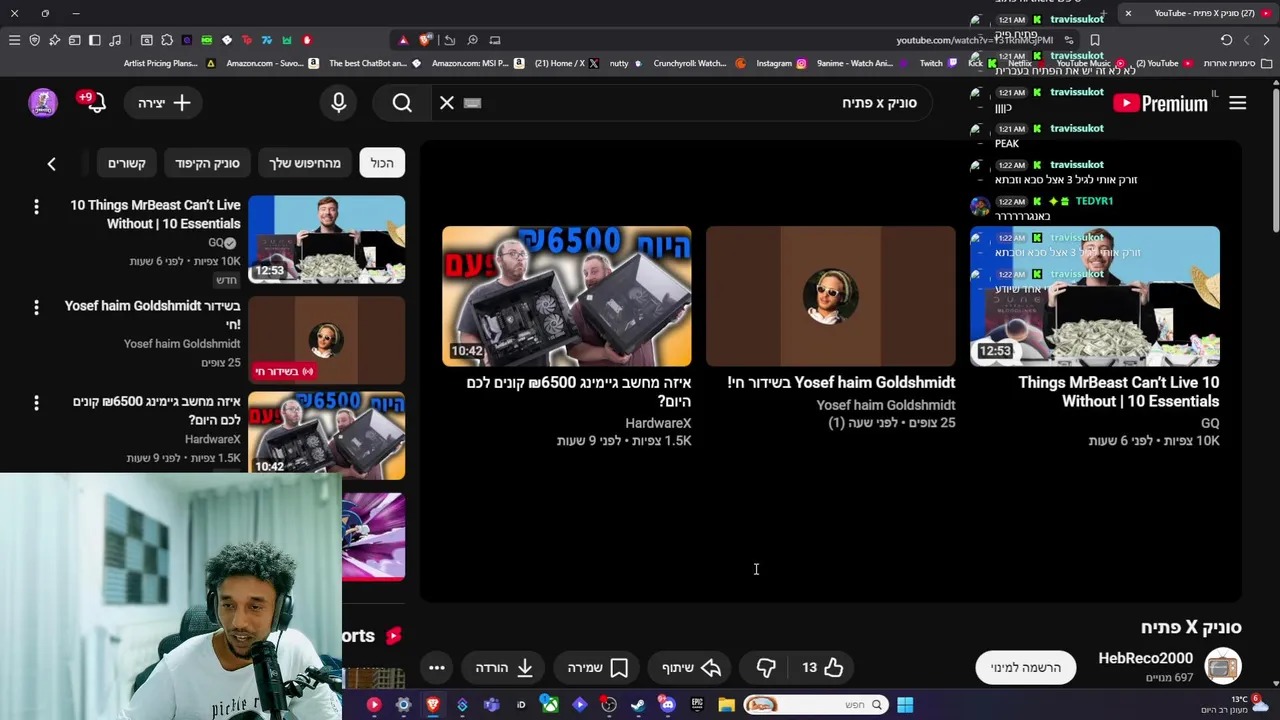
Task: Select the 'קשורים' filter chip
Action: [127, 163]
